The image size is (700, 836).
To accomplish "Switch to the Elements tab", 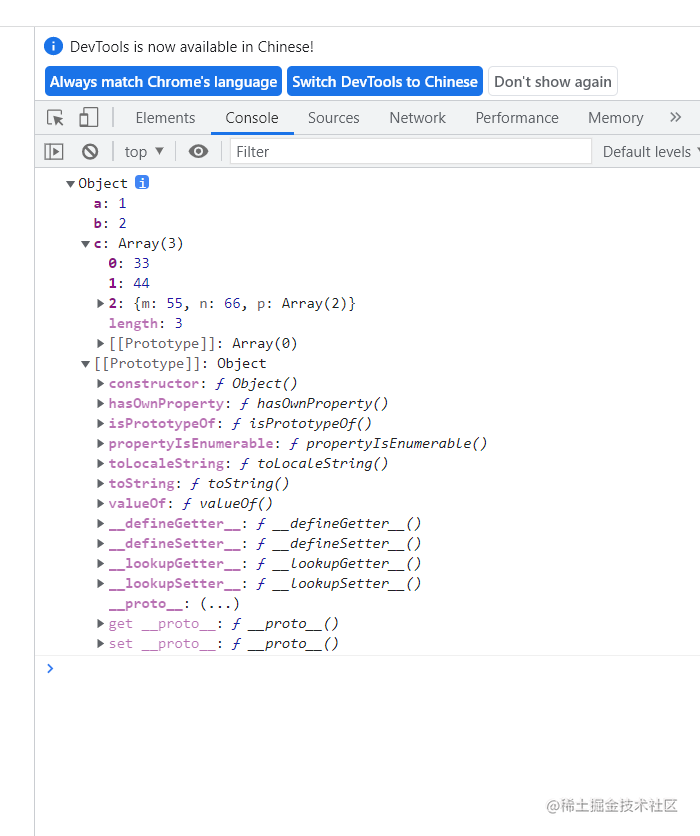I will (x=165, y=117).
